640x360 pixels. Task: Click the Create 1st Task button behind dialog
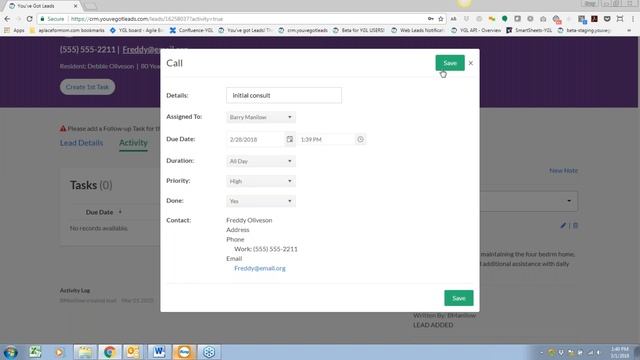click(87, 87)
